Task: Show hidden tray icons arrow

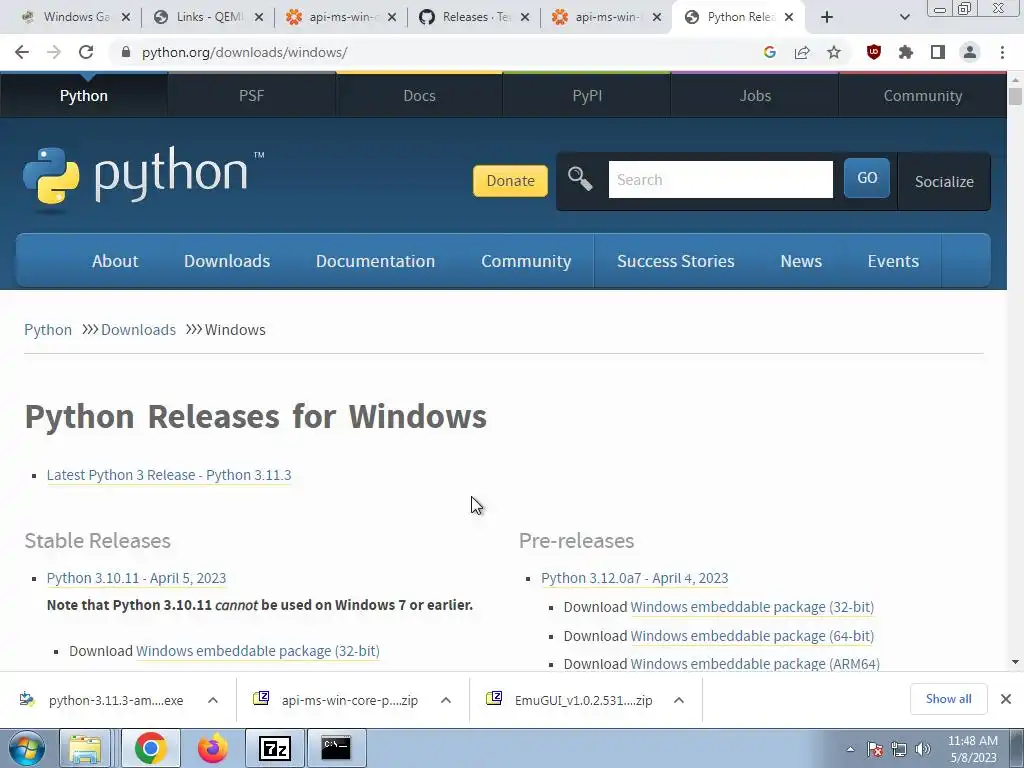Action: [x=850, y=749]
